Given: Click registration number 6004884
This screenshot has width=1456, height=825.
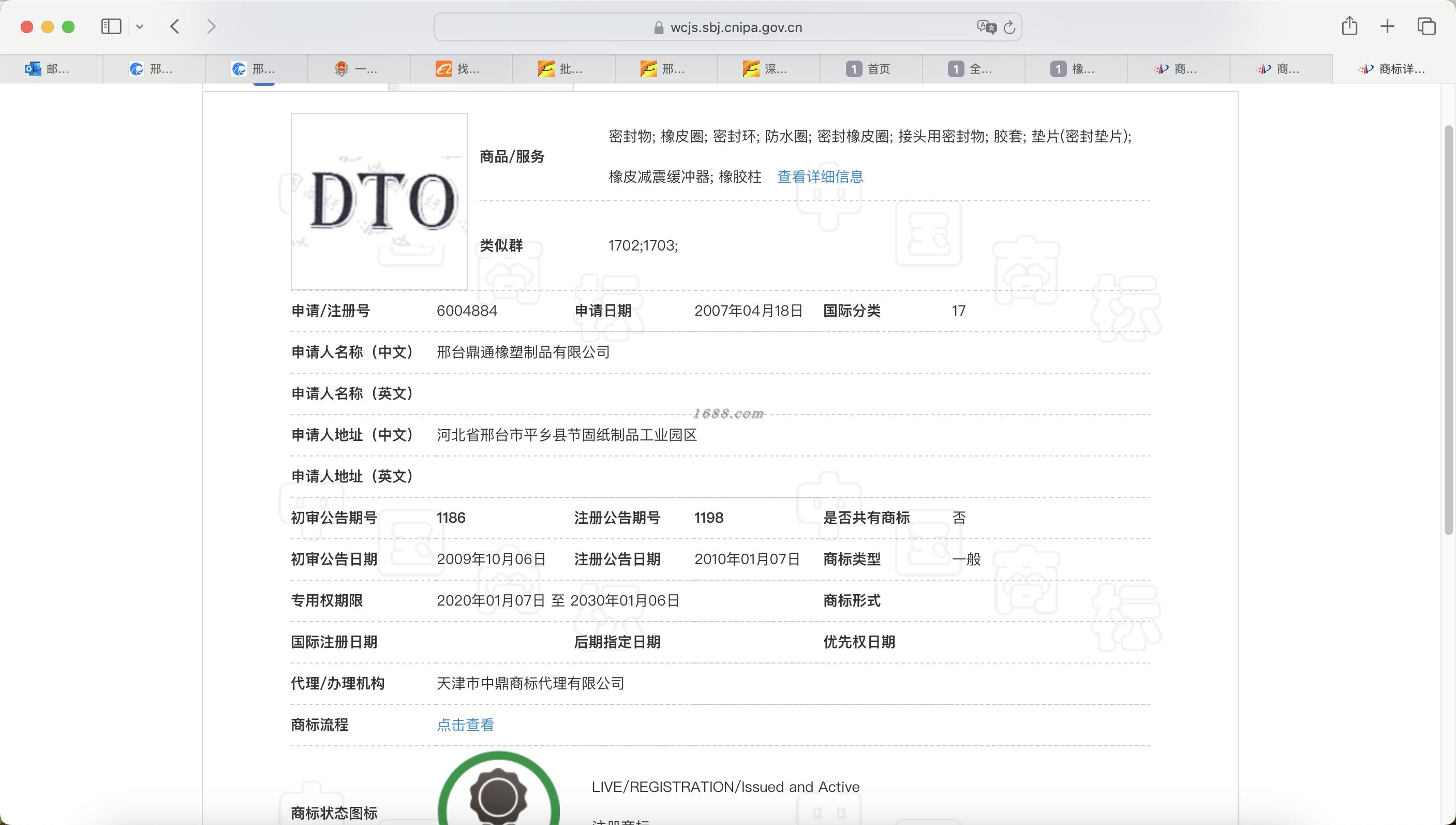Looking at the screenshot, I should click(x=467, y=311).
